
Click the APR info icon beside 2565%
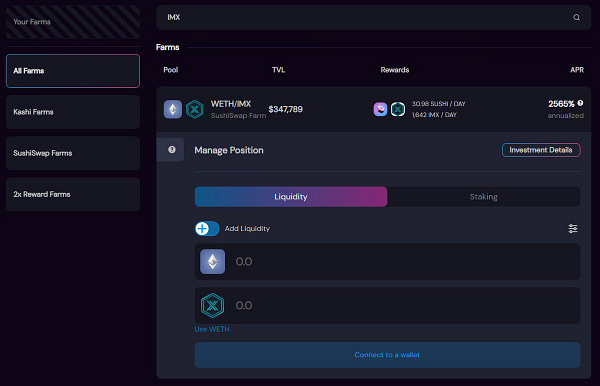(x=580, y=103)
